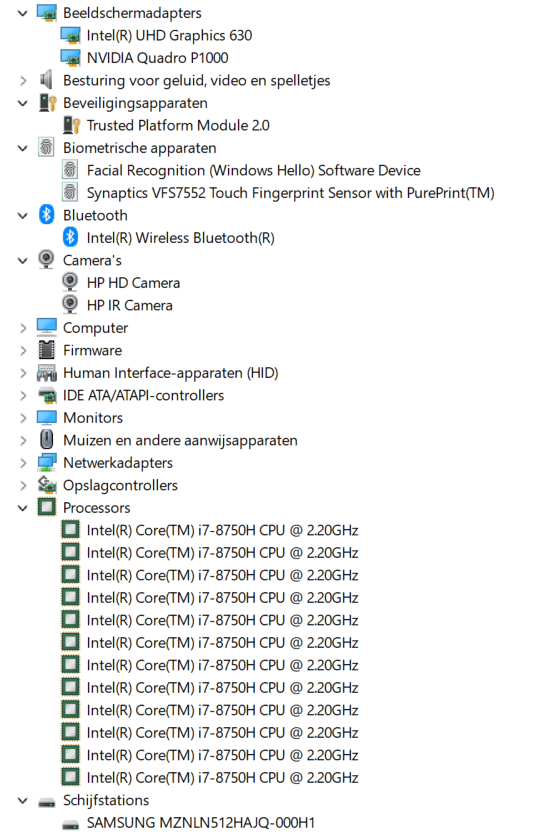
Task: Click the mouse icon for Muizen category
Action: pos(47,439)
